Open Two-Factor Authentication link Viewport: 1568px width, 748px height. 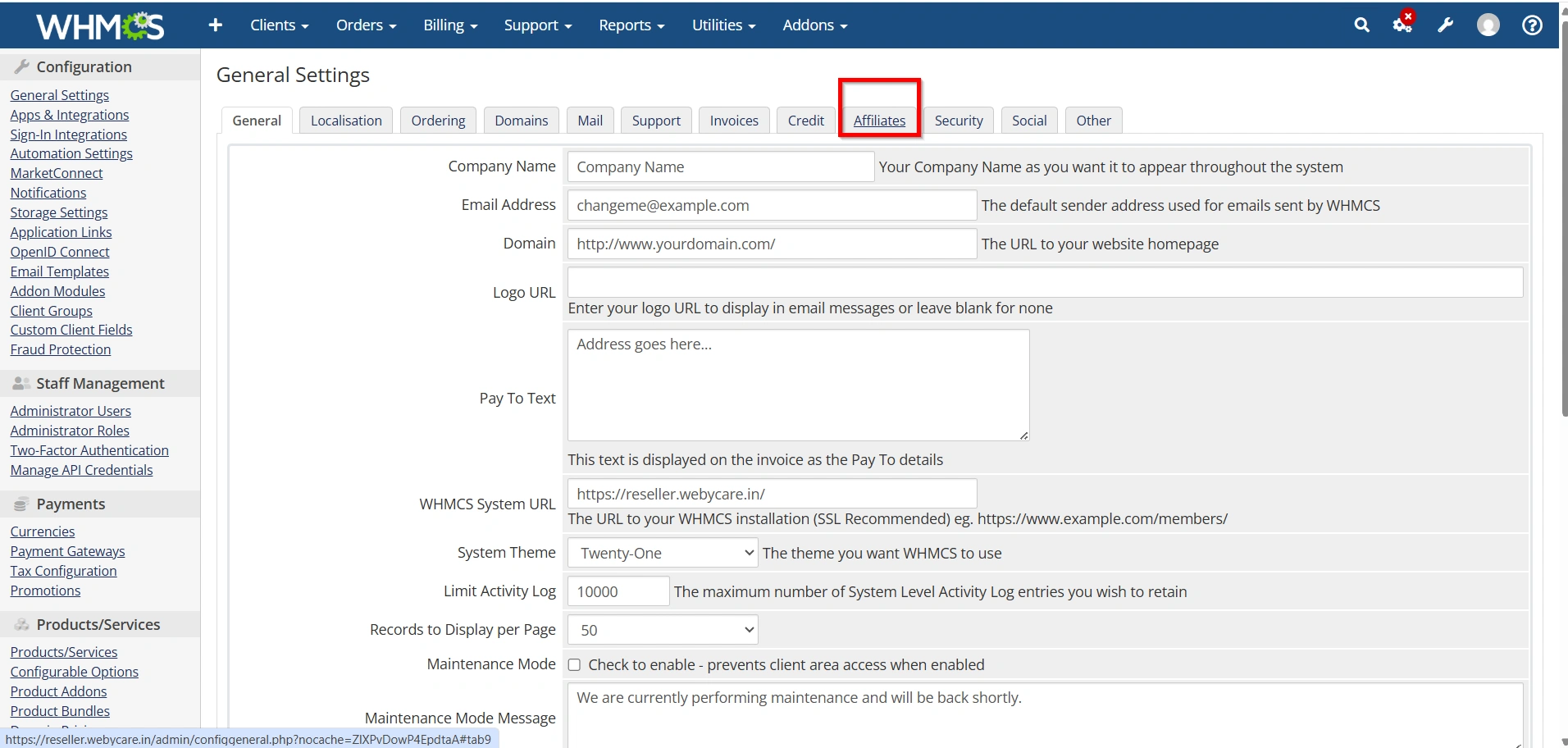89,450
